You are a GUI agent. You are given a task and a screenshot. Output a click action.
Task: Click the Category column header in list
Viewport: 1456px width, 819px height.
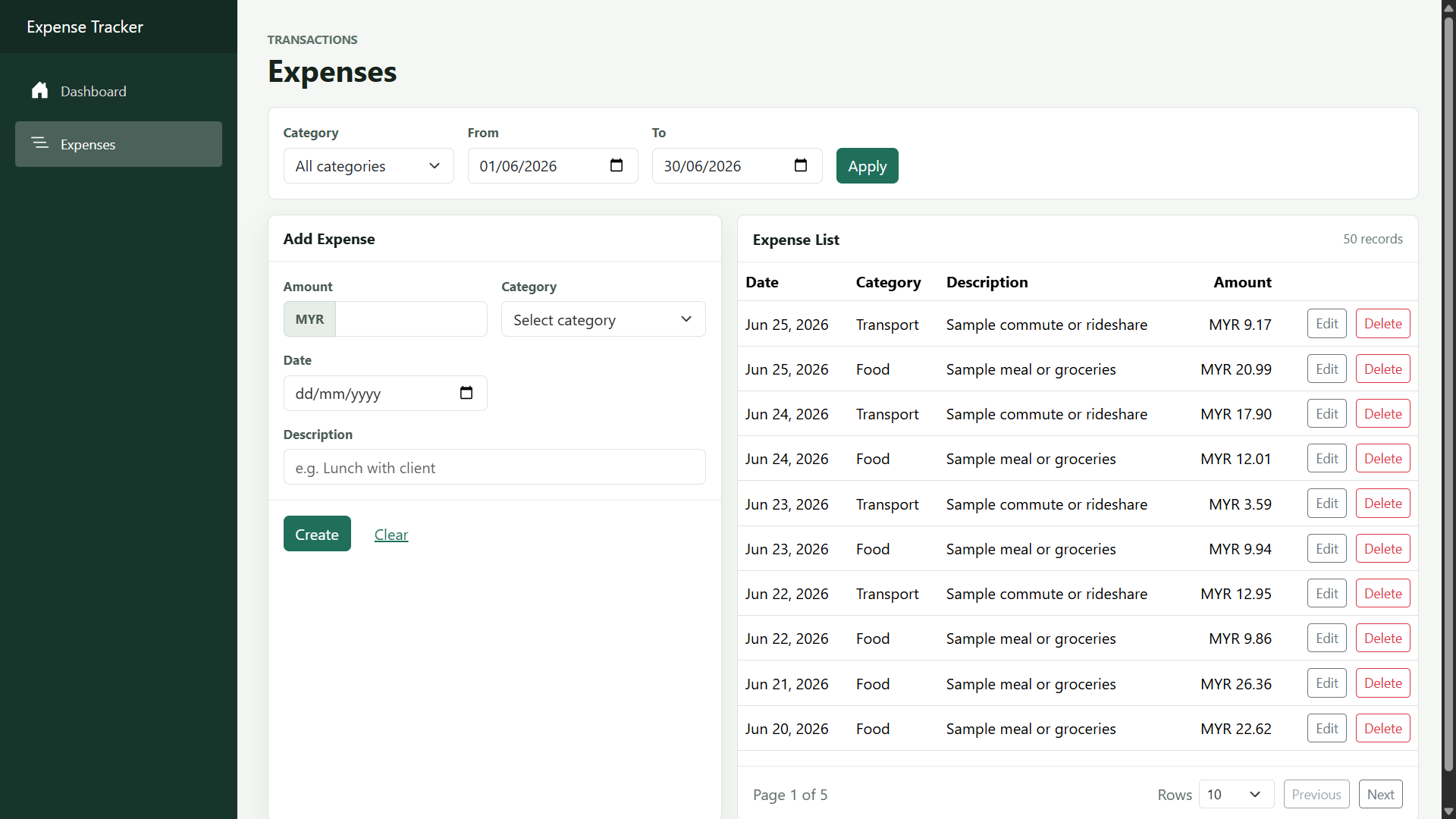[888, 283]
